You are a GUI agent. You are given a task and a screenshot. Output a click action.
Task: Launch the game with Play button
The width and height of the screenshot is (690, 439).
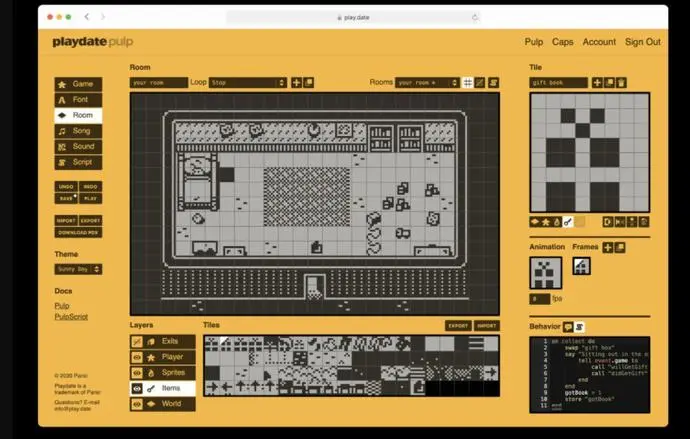(91, 198)
